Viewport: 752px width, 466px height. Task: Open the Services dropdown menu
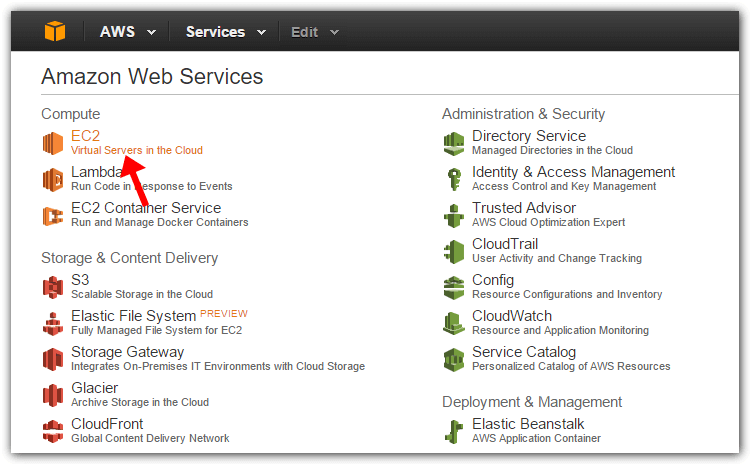click(225, 32)
